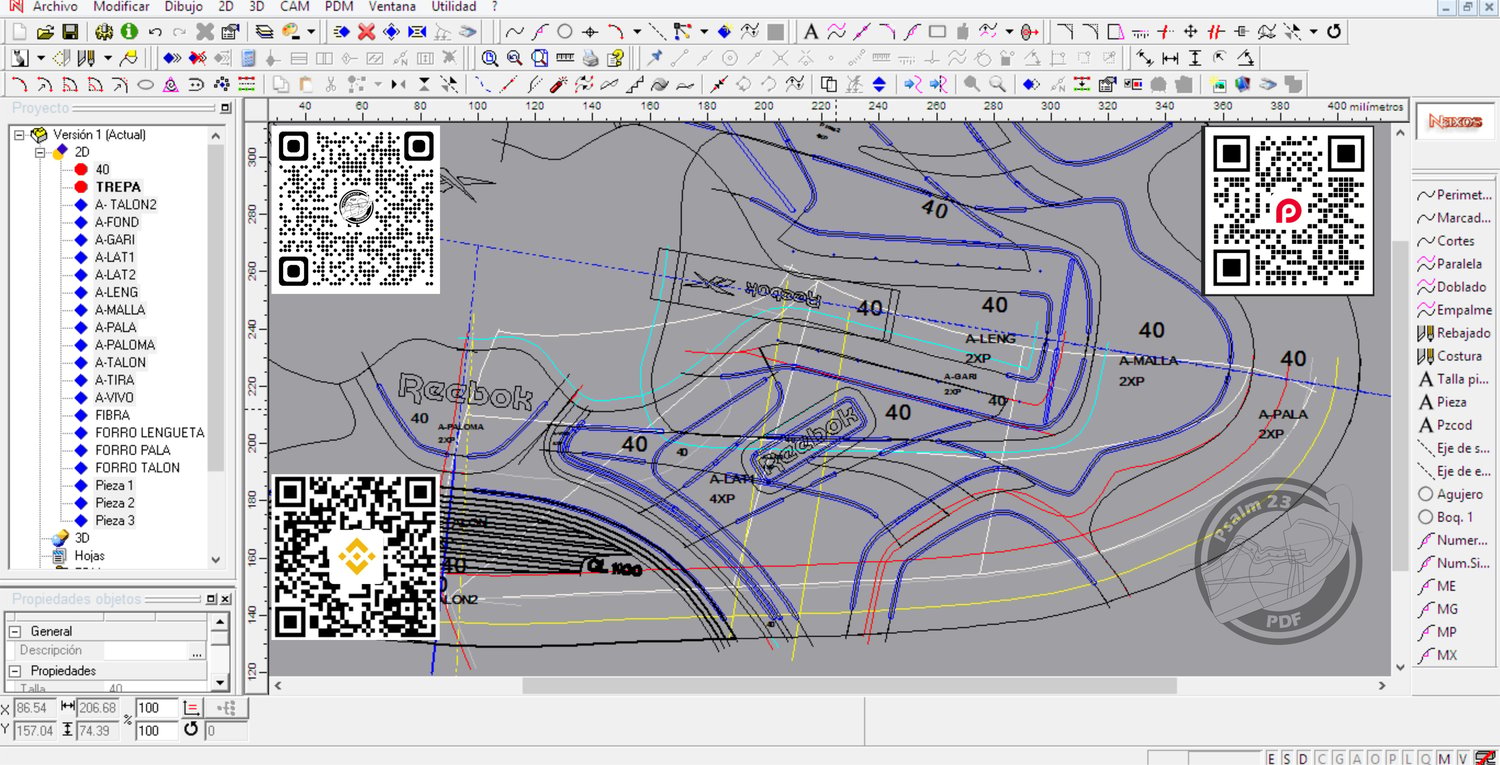Select Perimet... line type in right panel

(x=1455, y=195)
